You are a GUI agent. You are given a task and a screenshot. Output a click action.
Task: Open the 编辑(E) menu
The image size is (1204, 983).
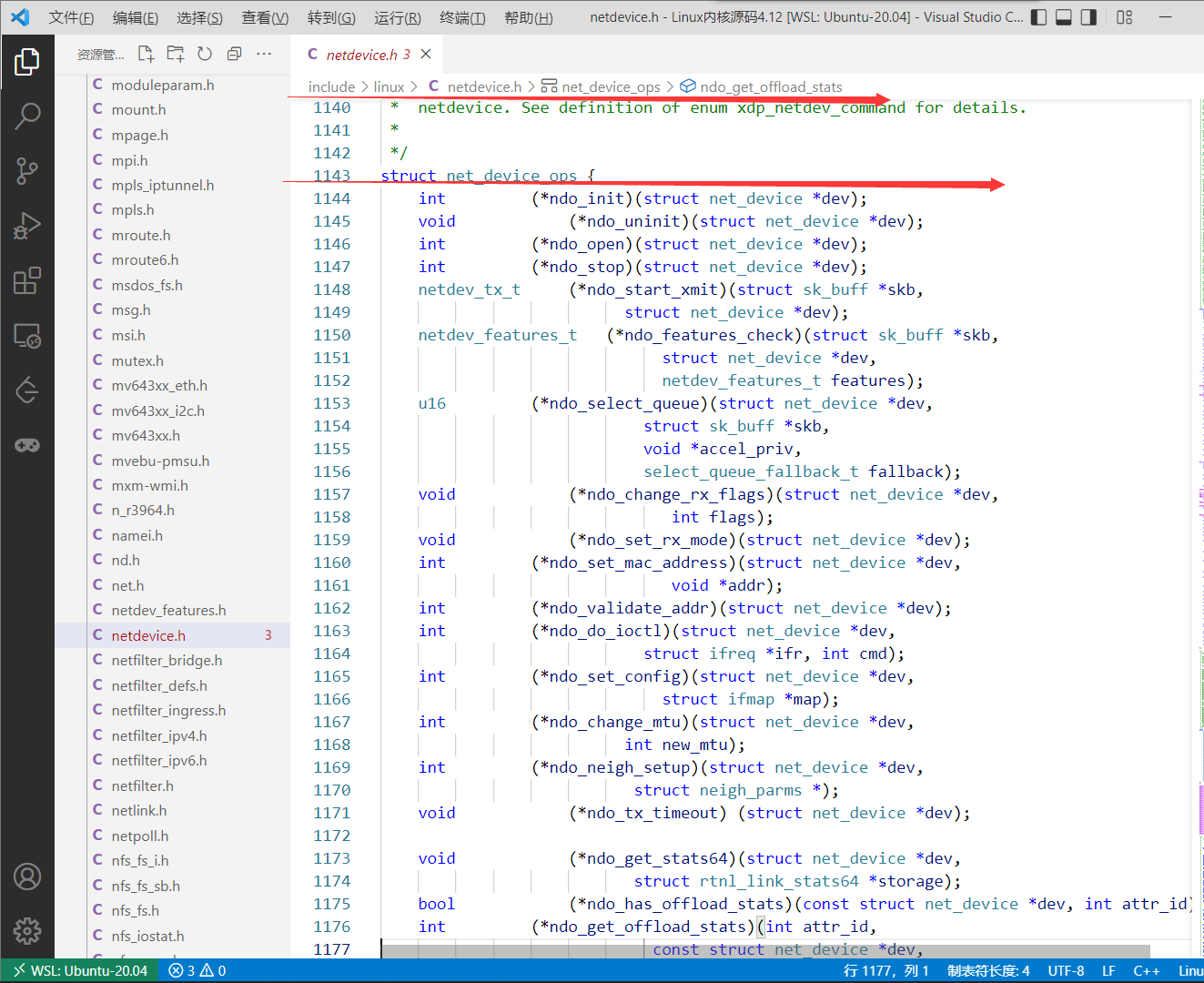click(135, 17)
